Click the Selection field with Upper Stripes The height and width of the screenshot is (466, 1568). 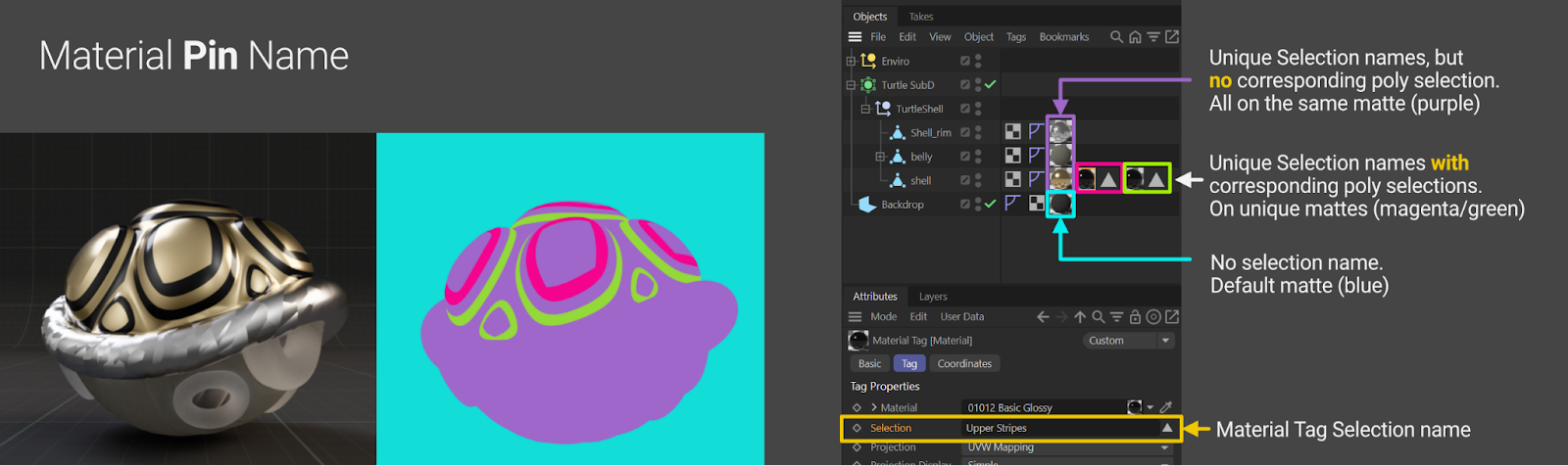1058,428
